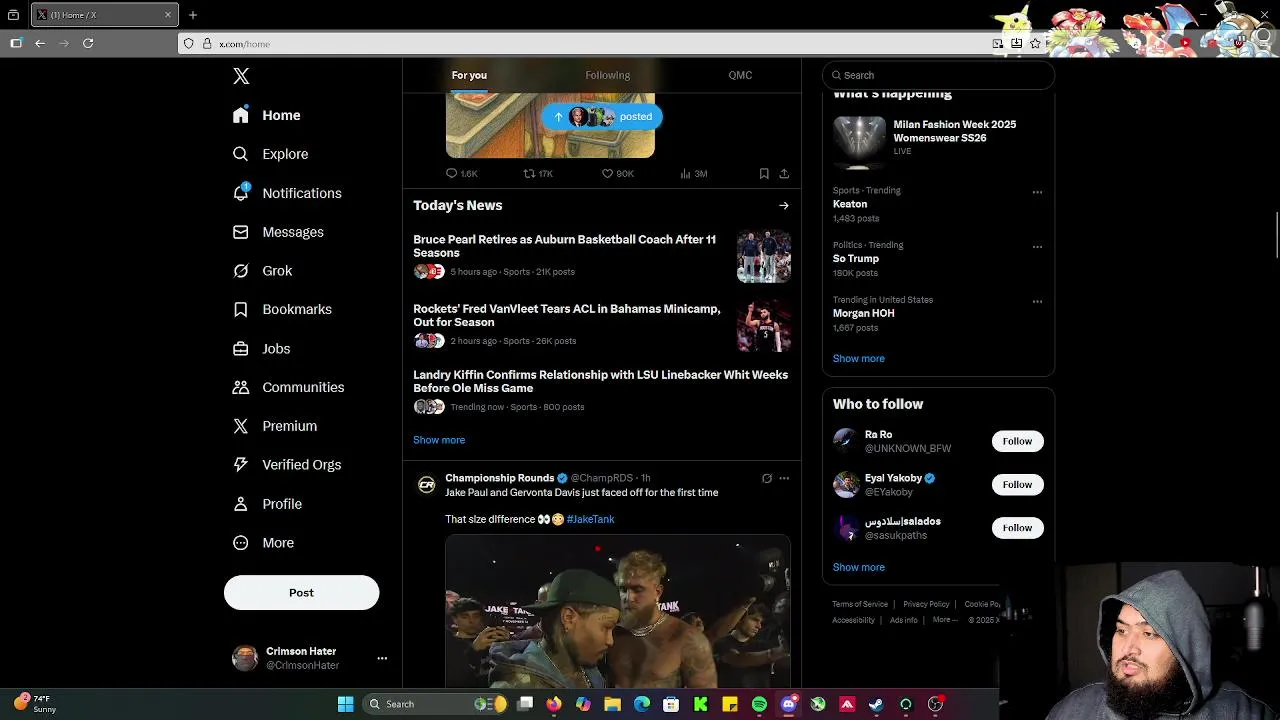View post analytics showing 3M views

pos(693,173)
